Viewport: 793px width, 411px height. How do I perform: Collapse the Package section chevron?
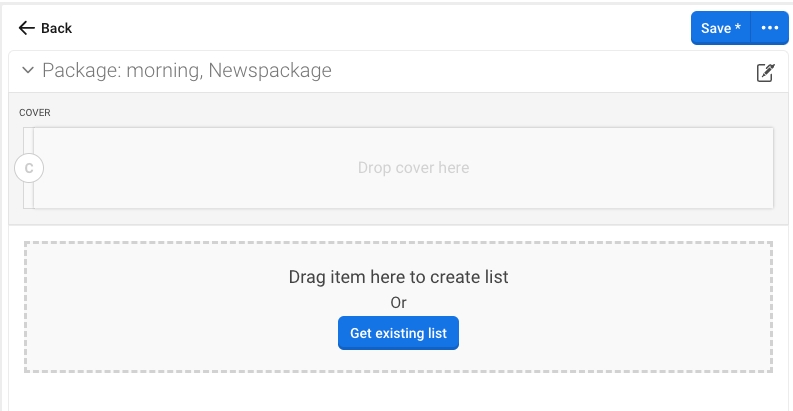27,71
